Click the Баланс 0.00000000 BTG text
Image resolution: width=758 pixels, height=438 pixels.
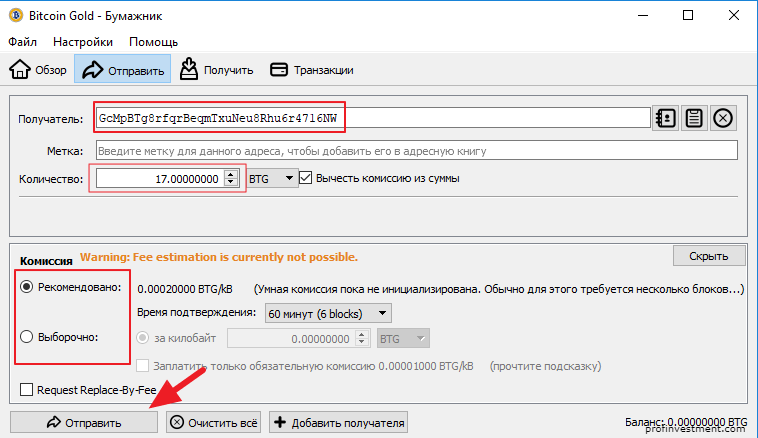[x=686, y=422]
